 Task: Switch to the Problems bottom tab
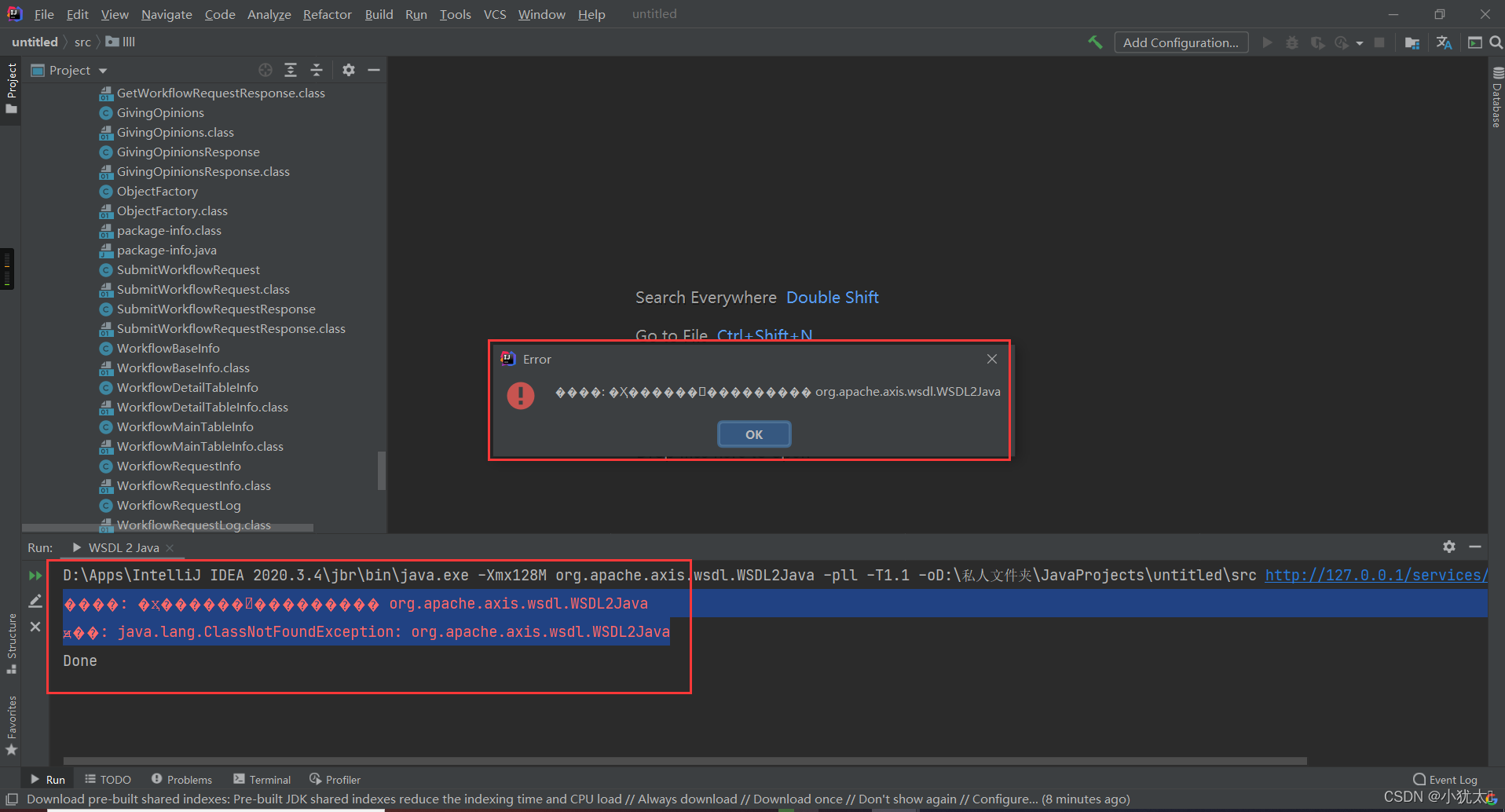click(x=181, y=779)
